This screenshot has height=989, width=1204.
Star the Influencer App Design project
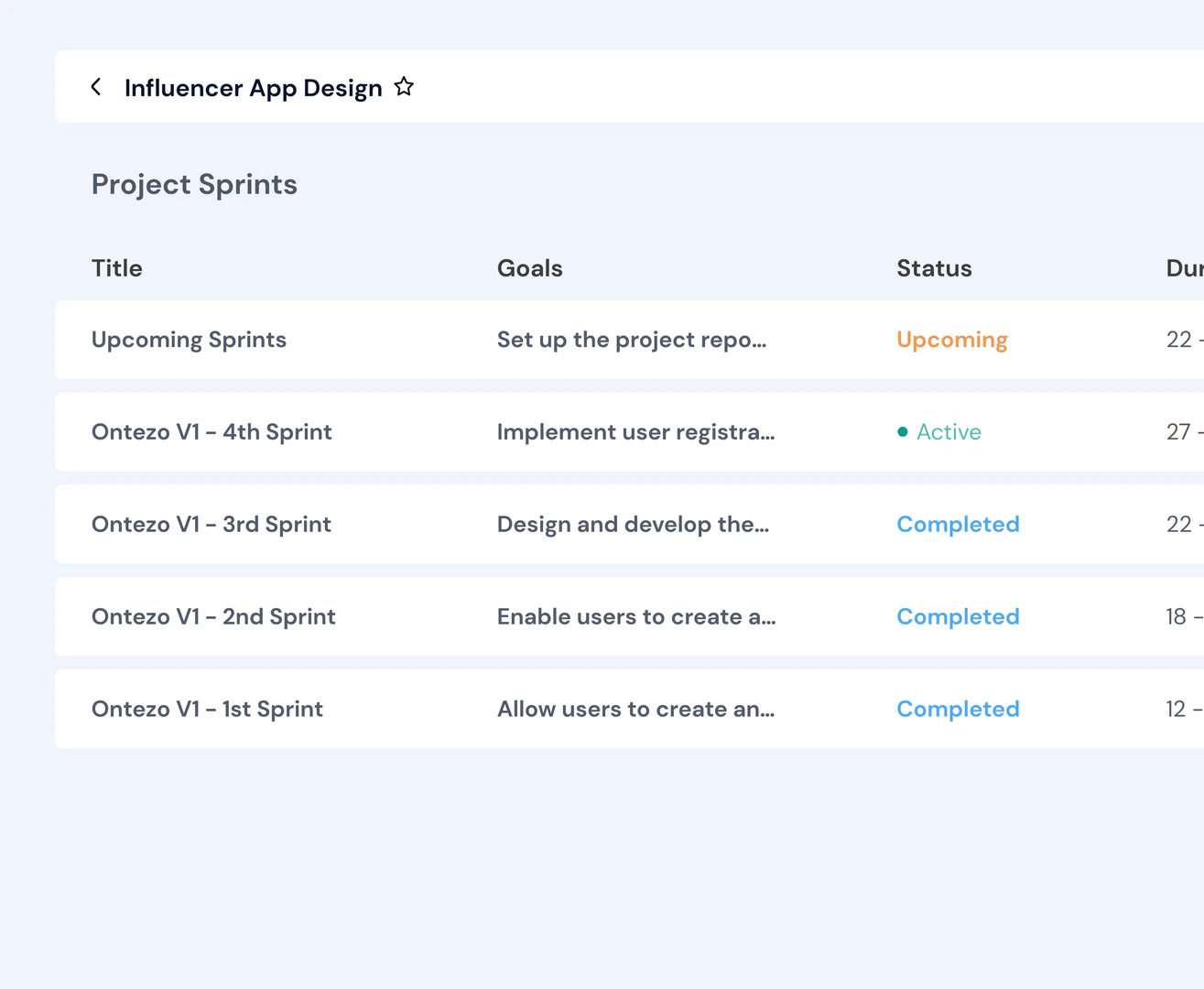404,85
